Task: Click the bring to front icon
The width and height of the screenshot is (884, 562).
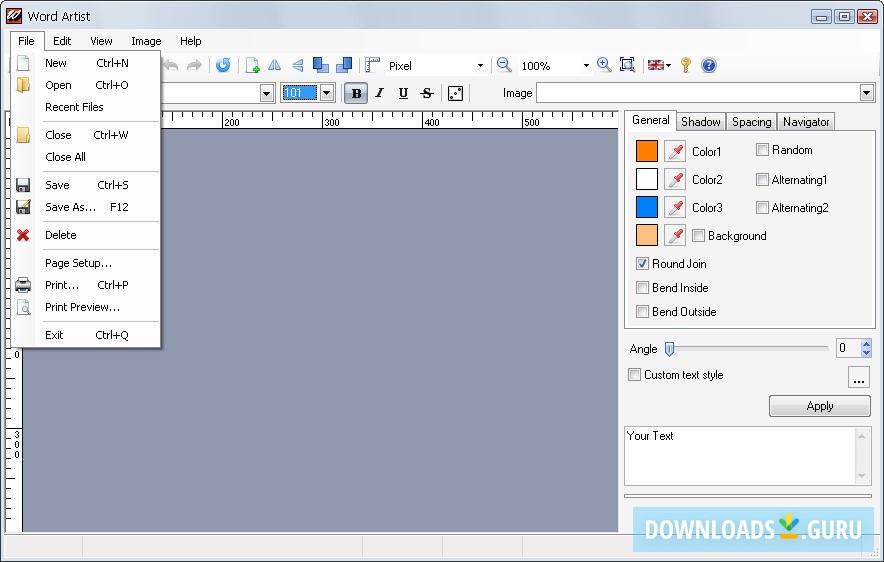Action: [x=321, y=65]
